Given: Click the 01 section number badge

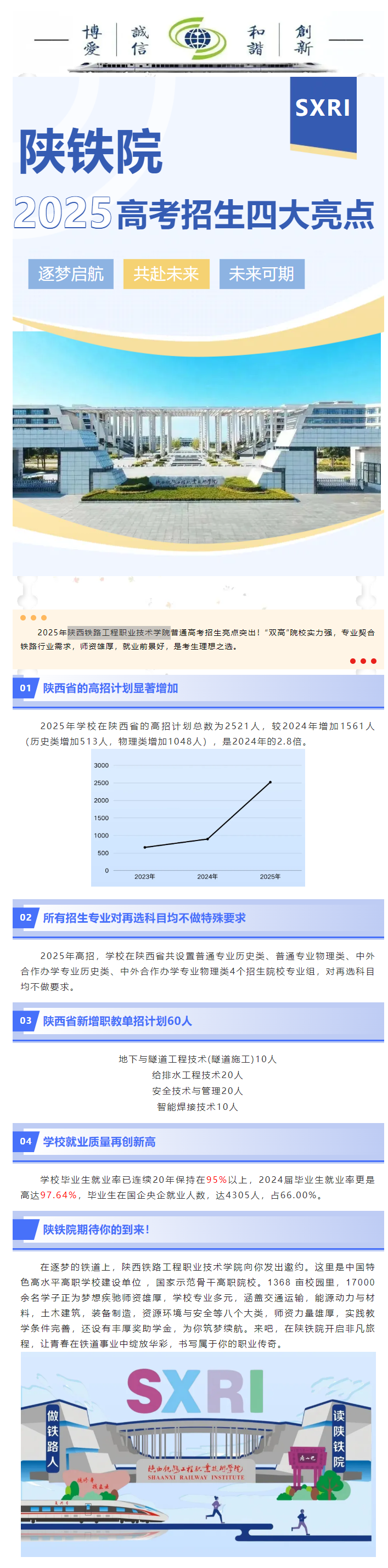Looking at the screenshot, I should point(26,688).
